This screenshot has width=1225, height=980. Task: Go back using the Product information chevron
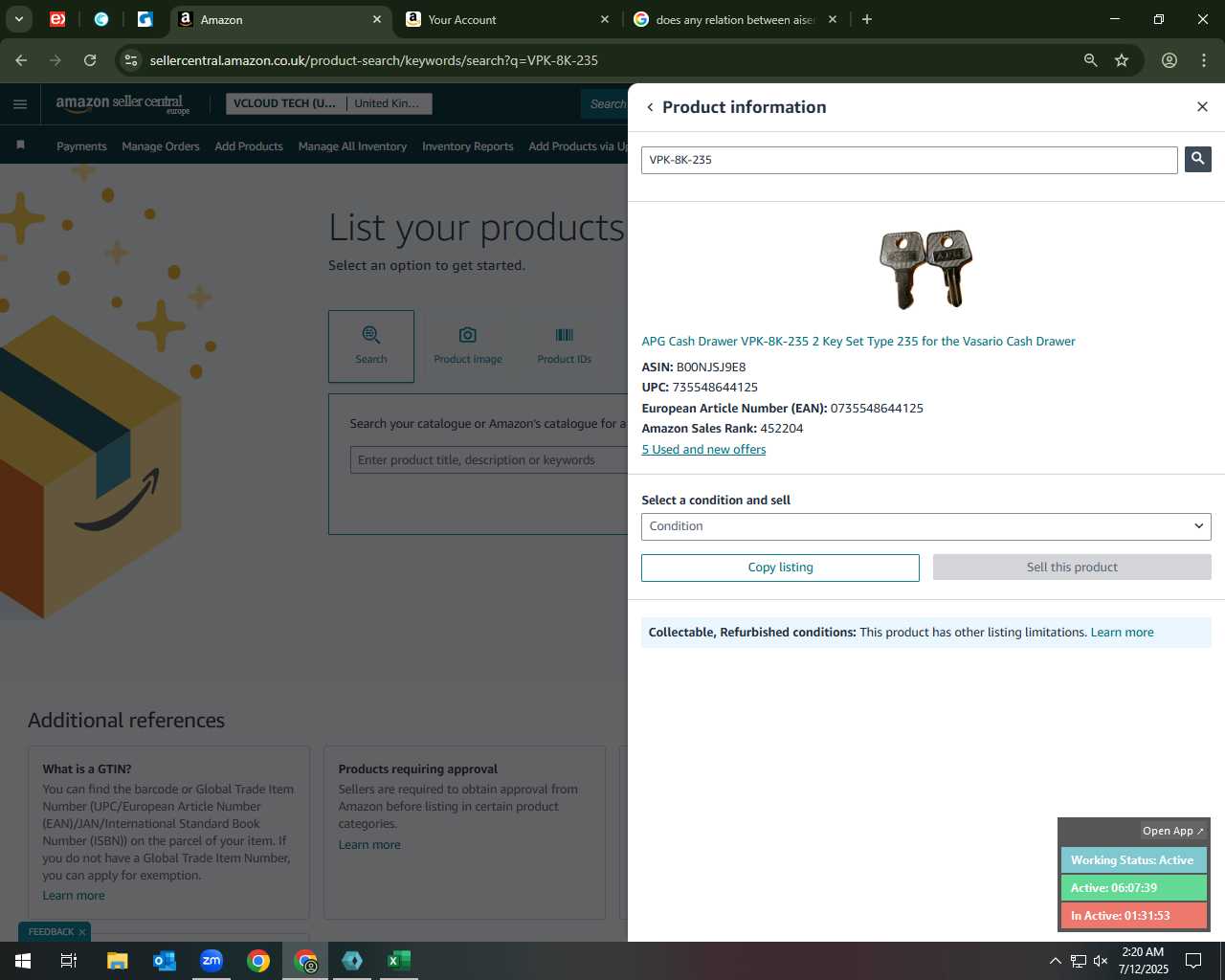[x=650, y=107]
